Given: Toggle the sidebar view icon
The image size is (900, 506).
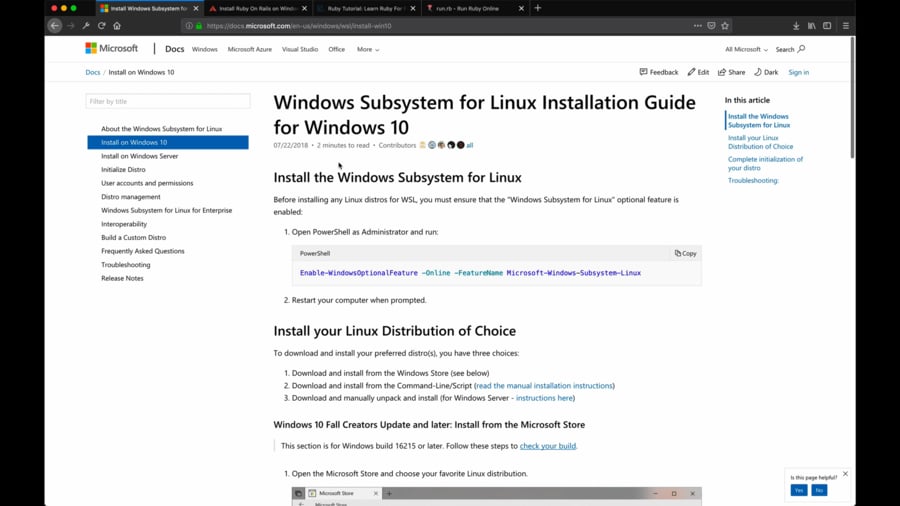Looking at the screenshot, I should [827, 26].
